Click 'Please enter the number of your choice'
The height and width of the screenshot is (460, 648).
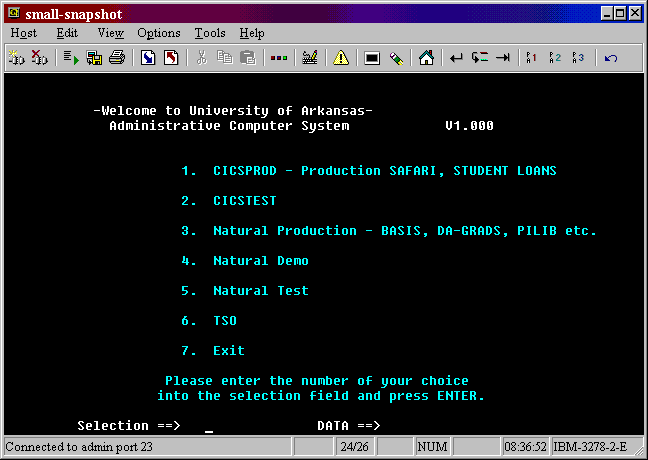(x=317, y=381)
